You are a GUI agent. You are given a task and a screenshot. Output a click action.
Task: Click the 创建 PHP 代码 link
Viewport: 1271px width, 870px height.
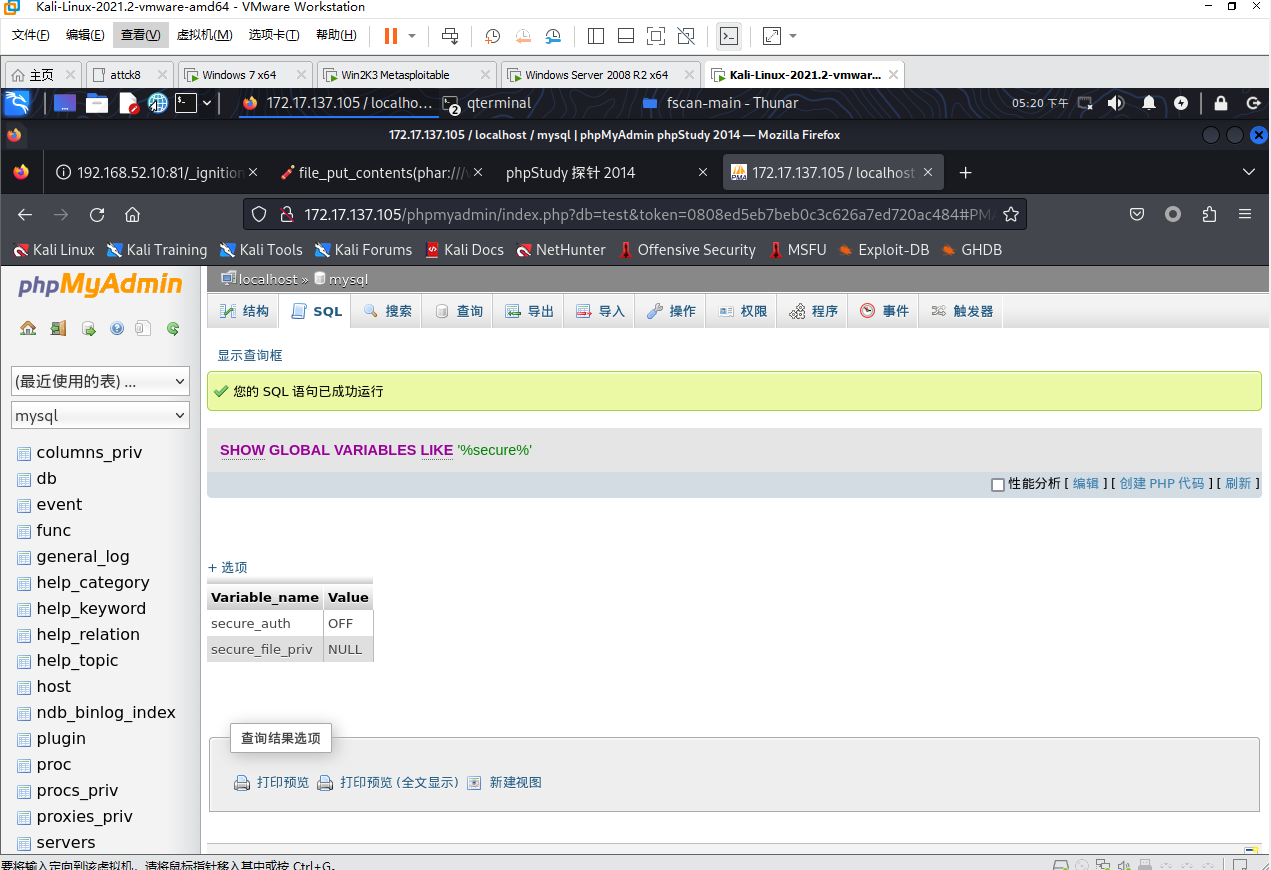pyautogui.click(x=1162, y=484)
